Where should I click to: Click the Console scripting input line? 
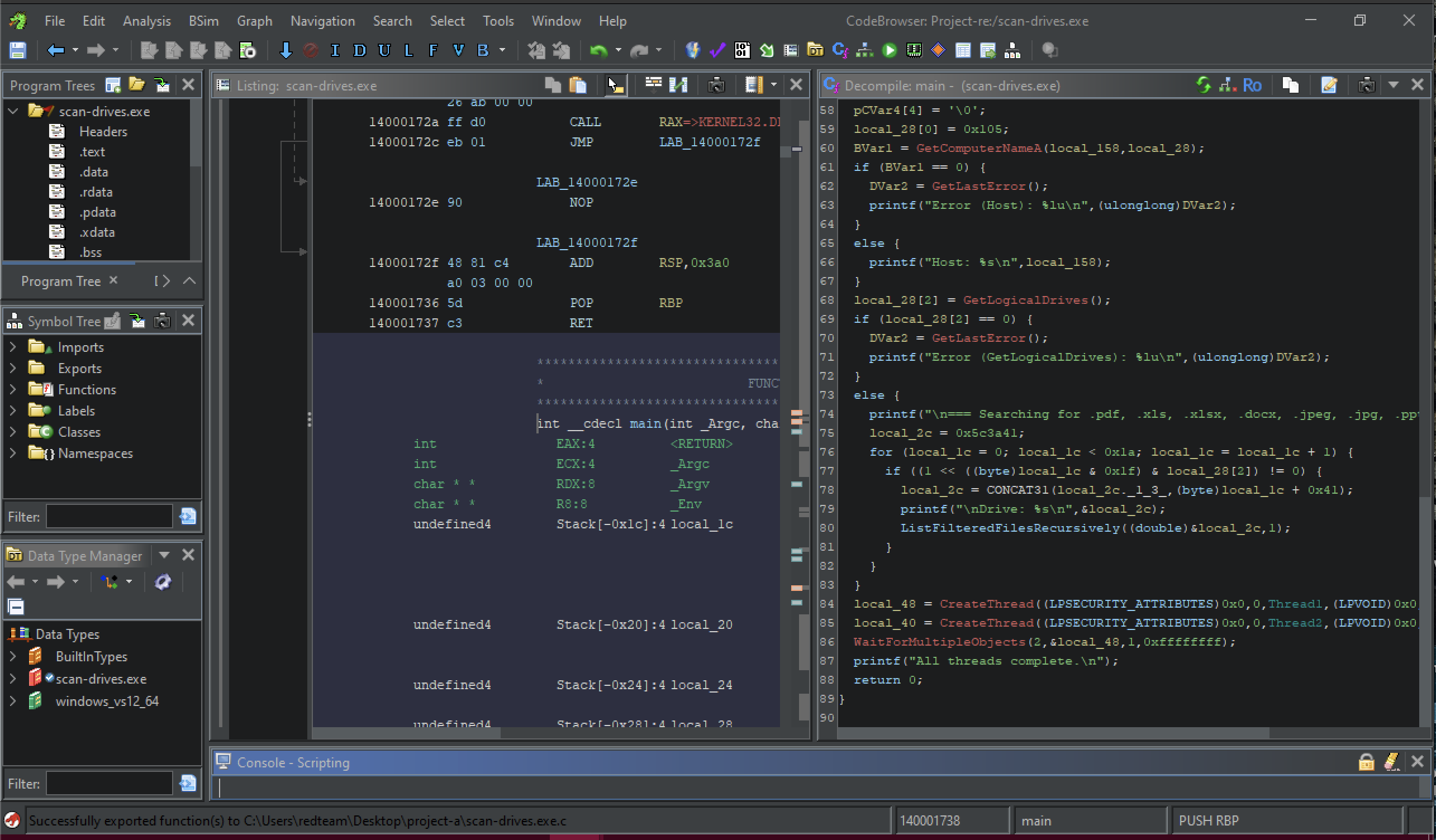pos(815,787)
